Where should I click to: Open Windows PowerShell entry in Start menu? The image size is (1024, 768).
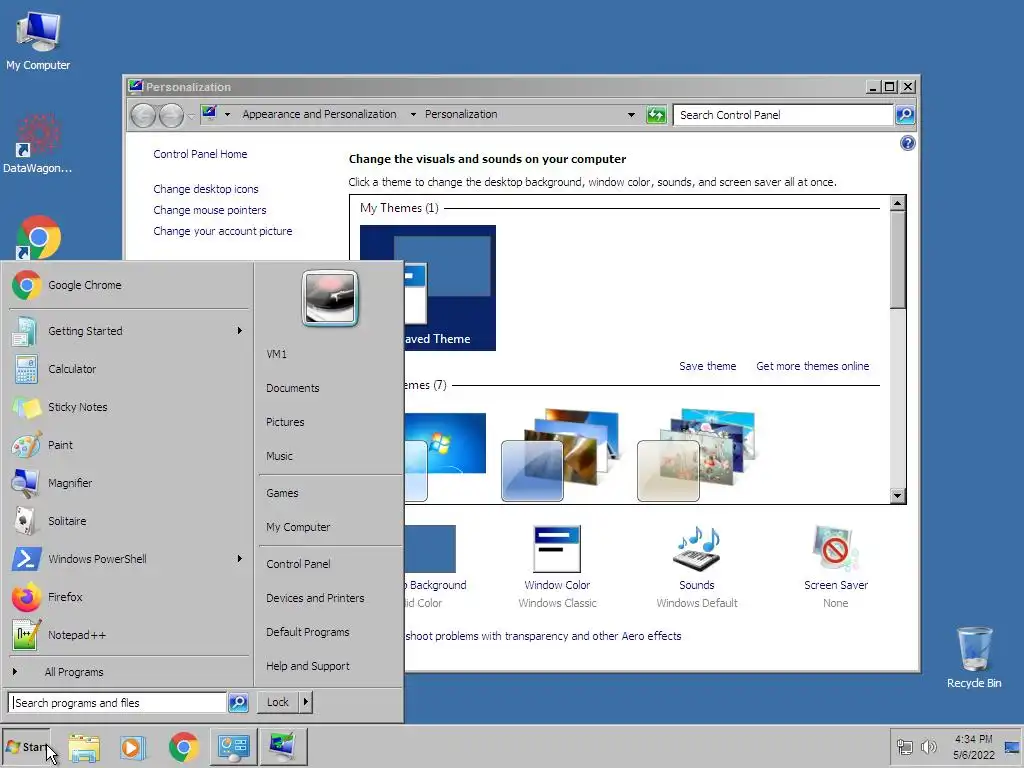point(129,559)
